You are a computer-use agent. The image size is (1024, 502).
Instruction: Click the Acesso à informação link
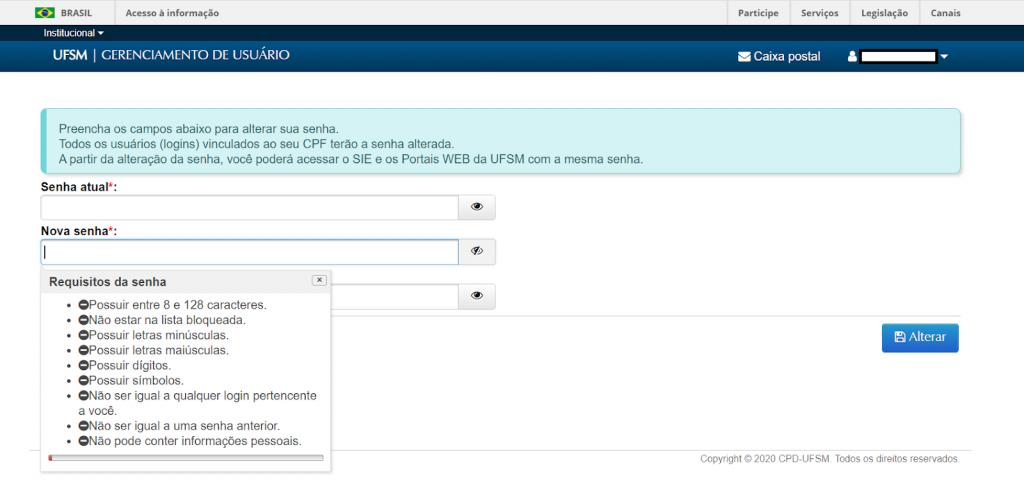[172, 13]
